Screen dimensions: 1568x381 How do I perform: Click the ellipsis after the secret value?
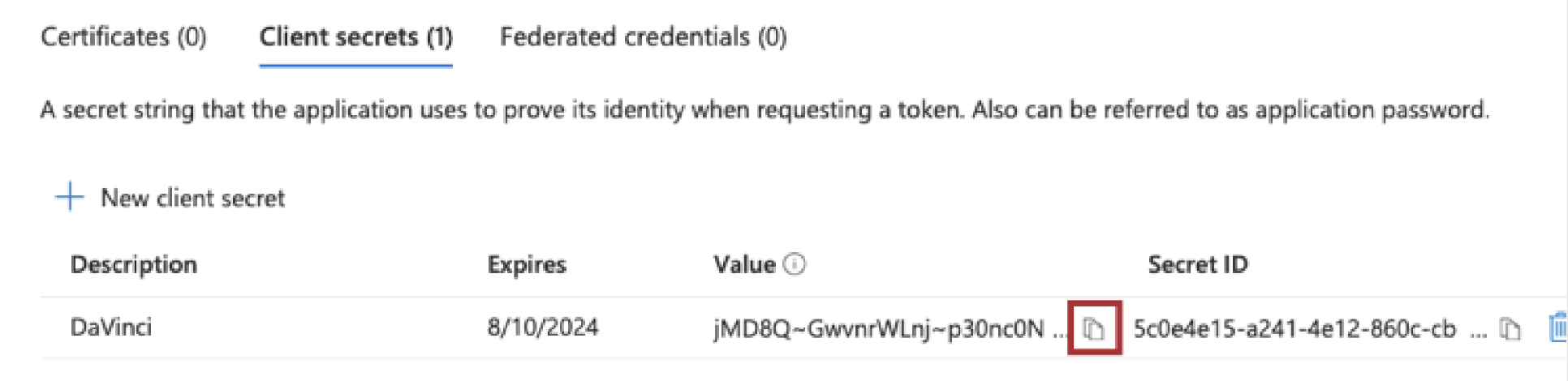point(1058,332)
